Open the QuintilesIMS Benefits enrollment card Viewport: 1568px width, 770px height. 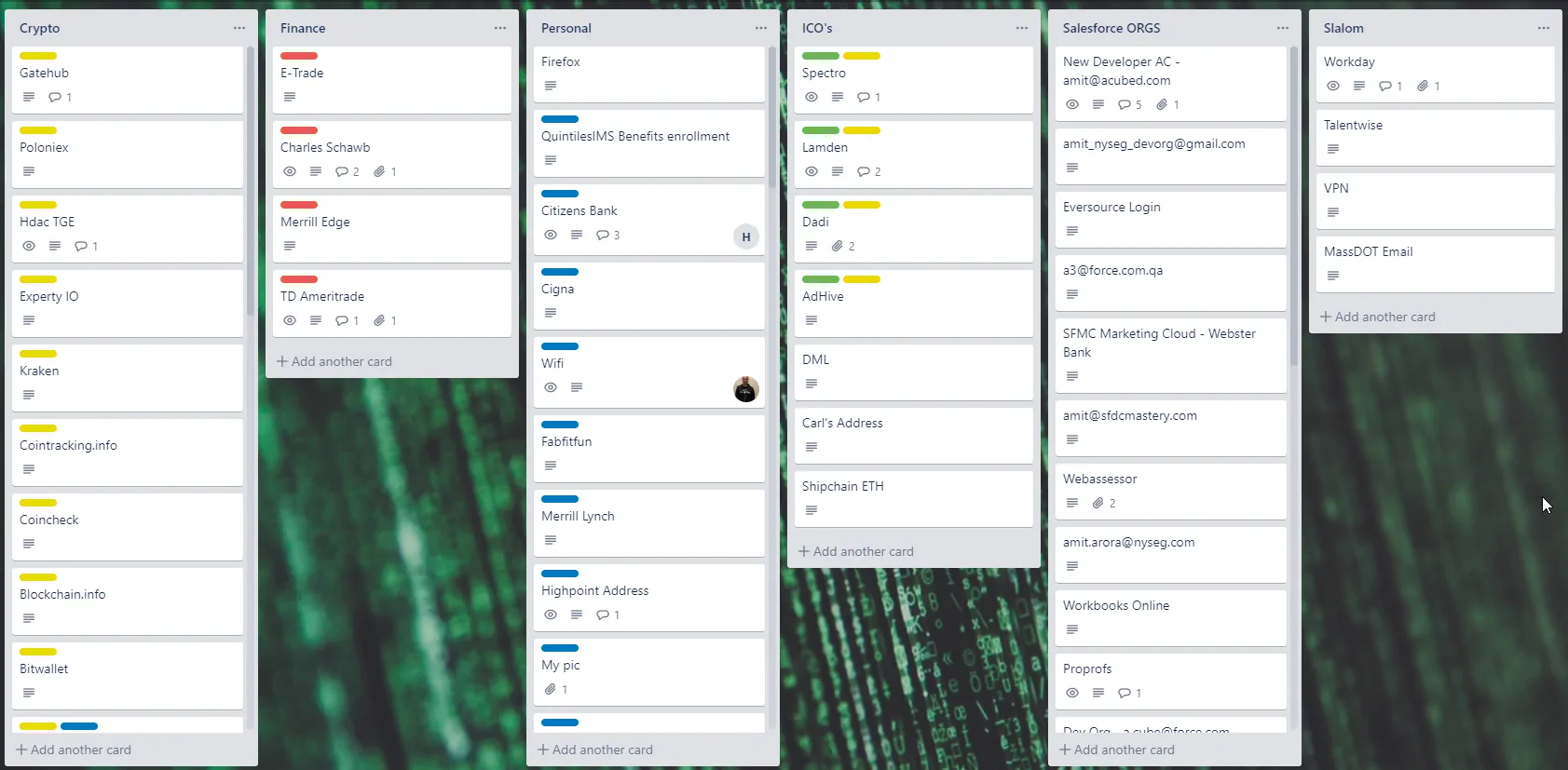coord(648,142)
